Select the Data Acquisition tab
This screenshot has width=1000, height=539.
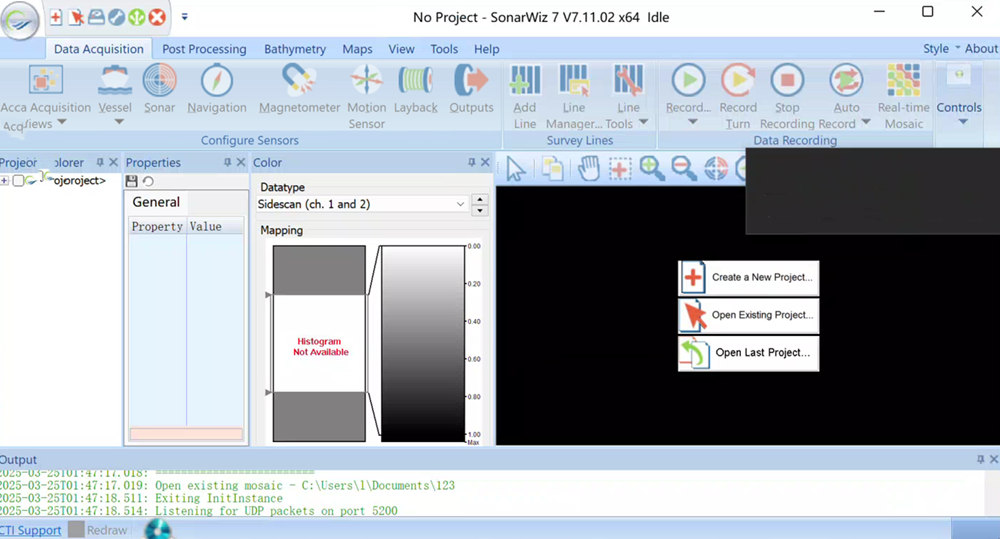99,49
